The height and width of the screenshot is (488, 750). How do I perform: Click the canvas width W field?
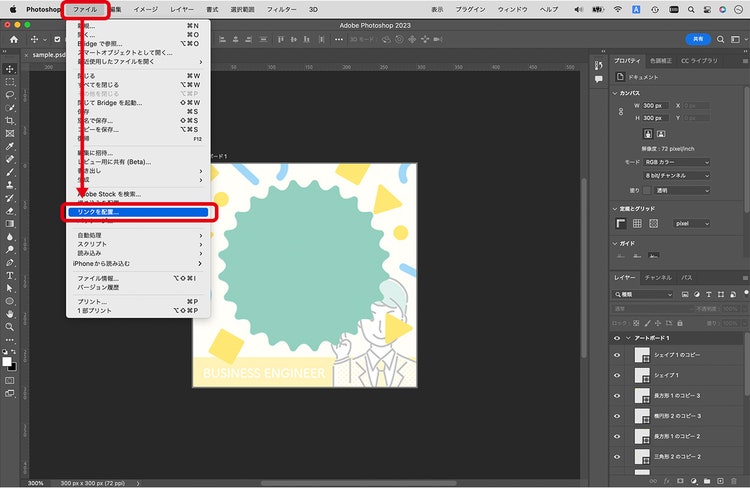[x=655, y=106]
